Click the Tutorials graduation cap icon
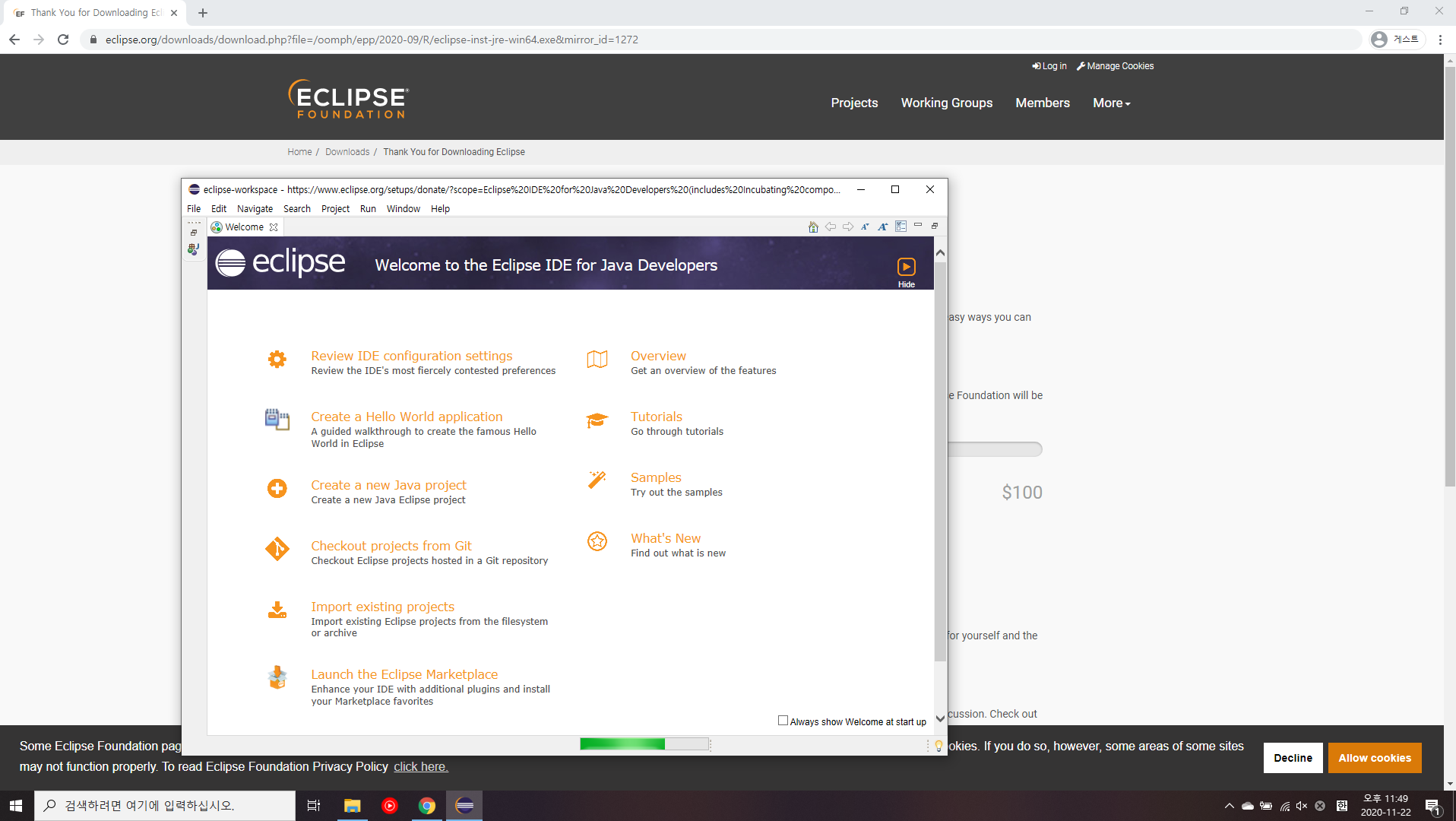The height and width of the screenshot is (821, 1456). point(597,420)
